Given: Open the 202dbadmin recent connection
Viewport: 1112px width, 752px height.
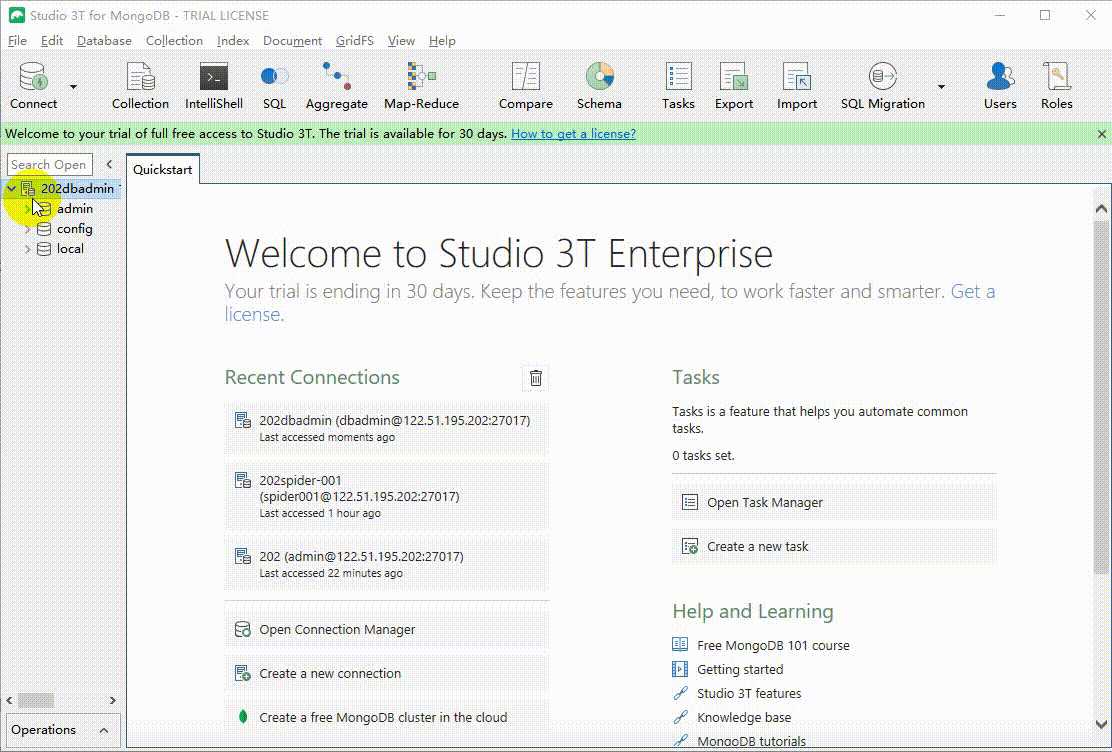Looking at the screenshot, I should [x=387, y=428].
